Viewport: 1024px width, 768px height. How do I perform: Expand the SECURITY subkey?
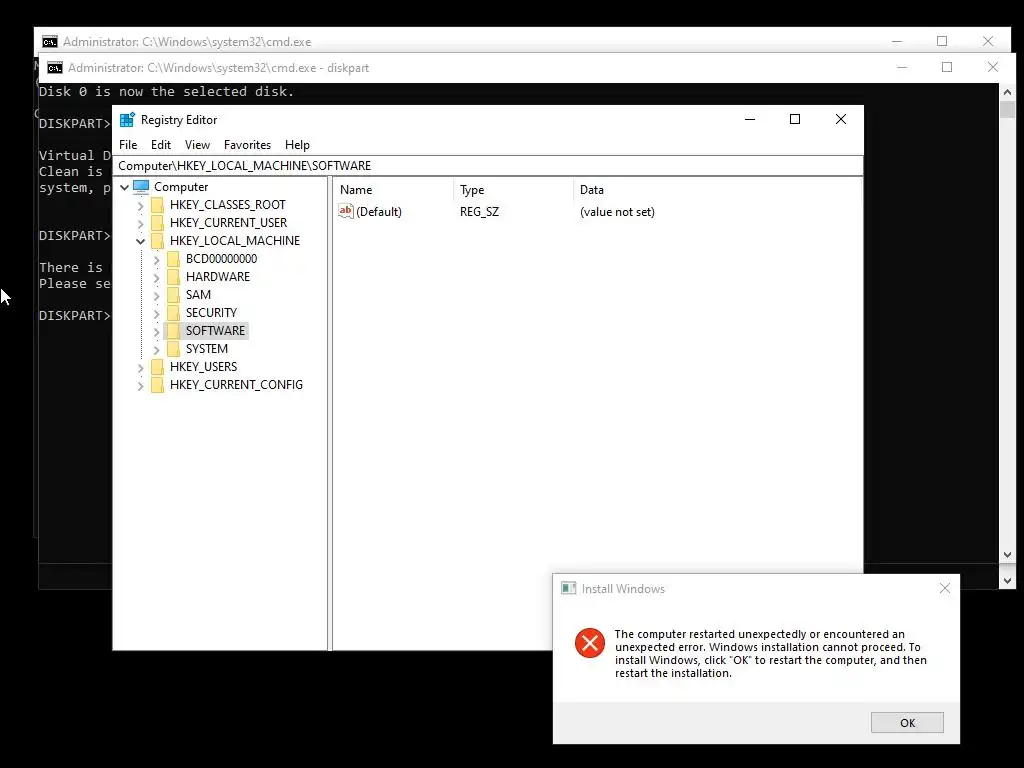coord(156,313)
